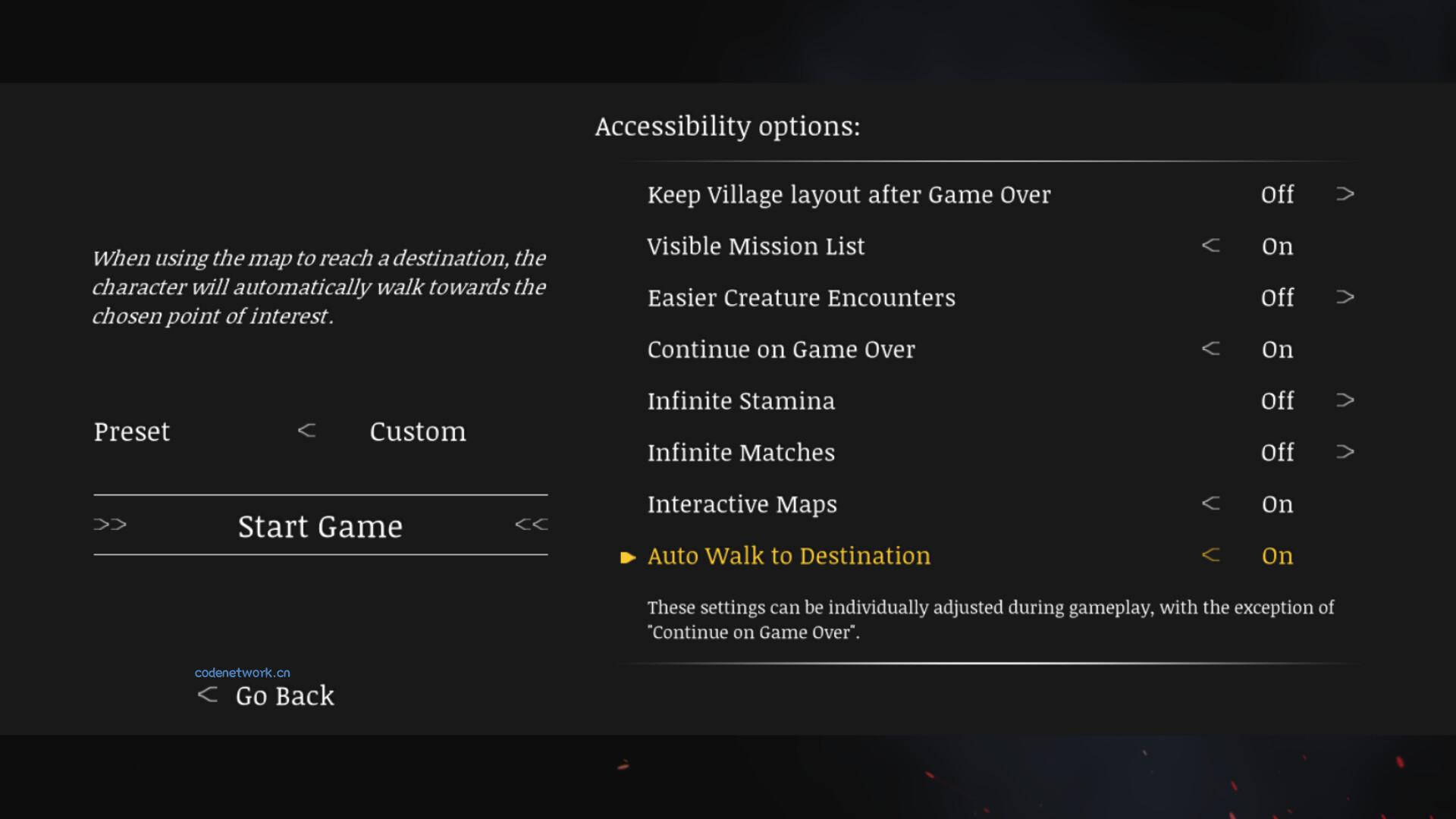Select Visible Mission List option

point(756,246)
